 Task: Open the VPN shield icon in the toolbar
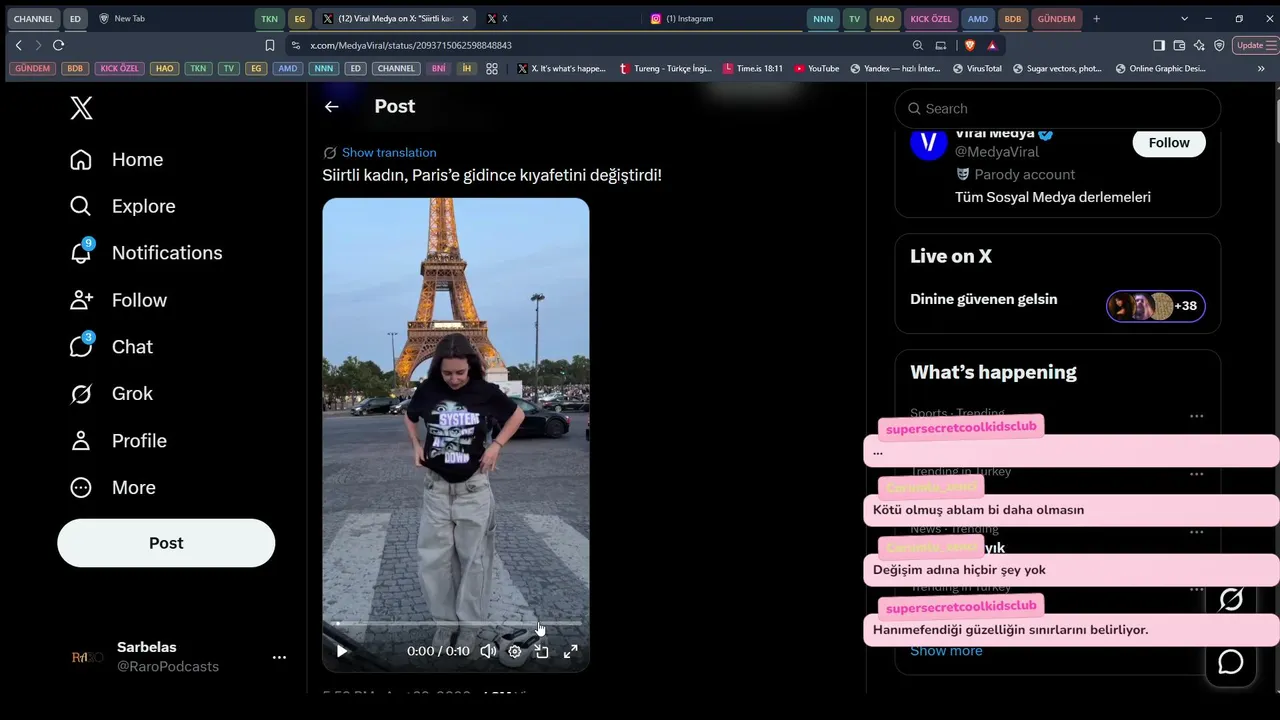pos(1219,45)
